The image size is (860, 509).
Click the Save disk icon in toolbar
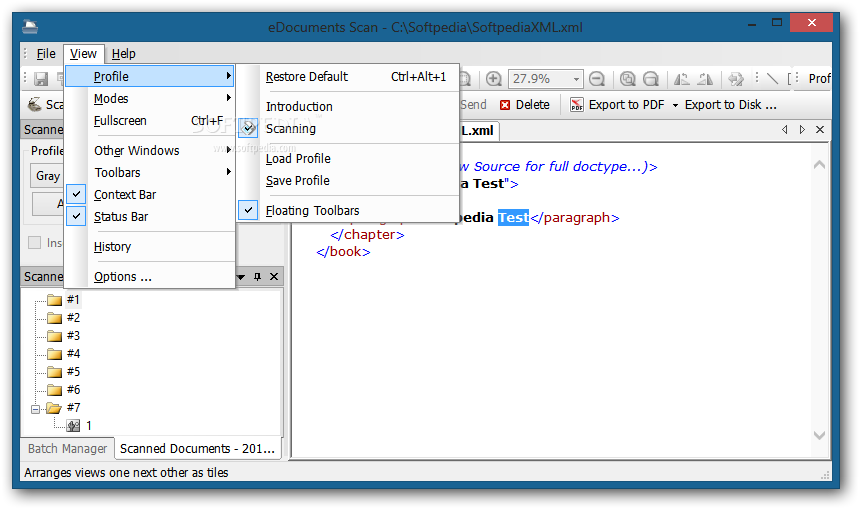[41, 79]
